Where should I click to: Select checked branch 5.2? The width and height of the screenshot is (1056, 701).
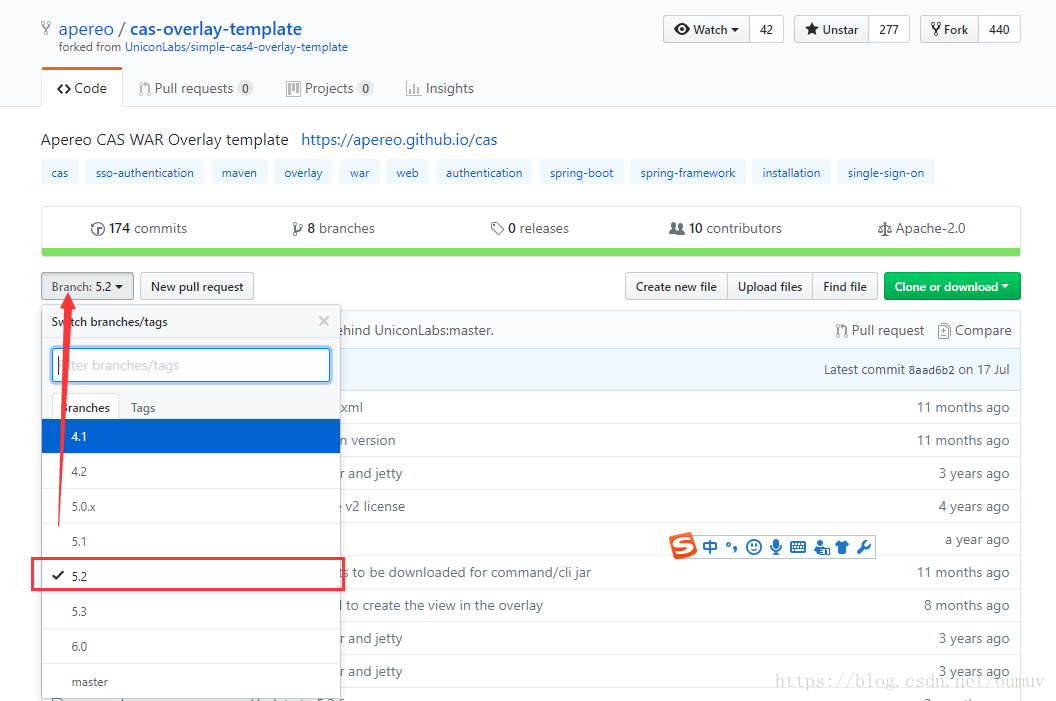coord(191,576)
